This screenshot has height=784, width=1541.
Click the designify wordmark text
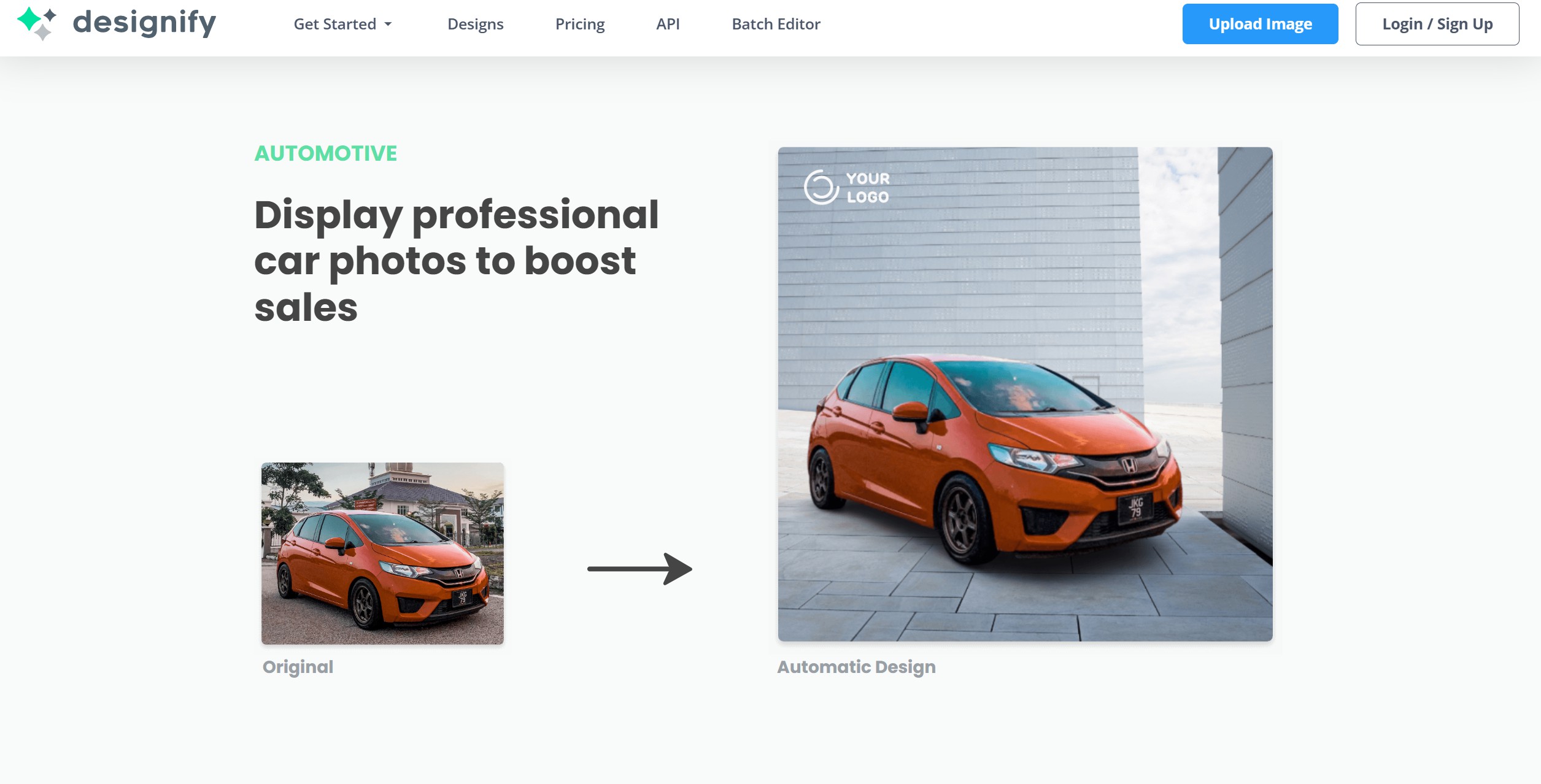pos(144,23)
